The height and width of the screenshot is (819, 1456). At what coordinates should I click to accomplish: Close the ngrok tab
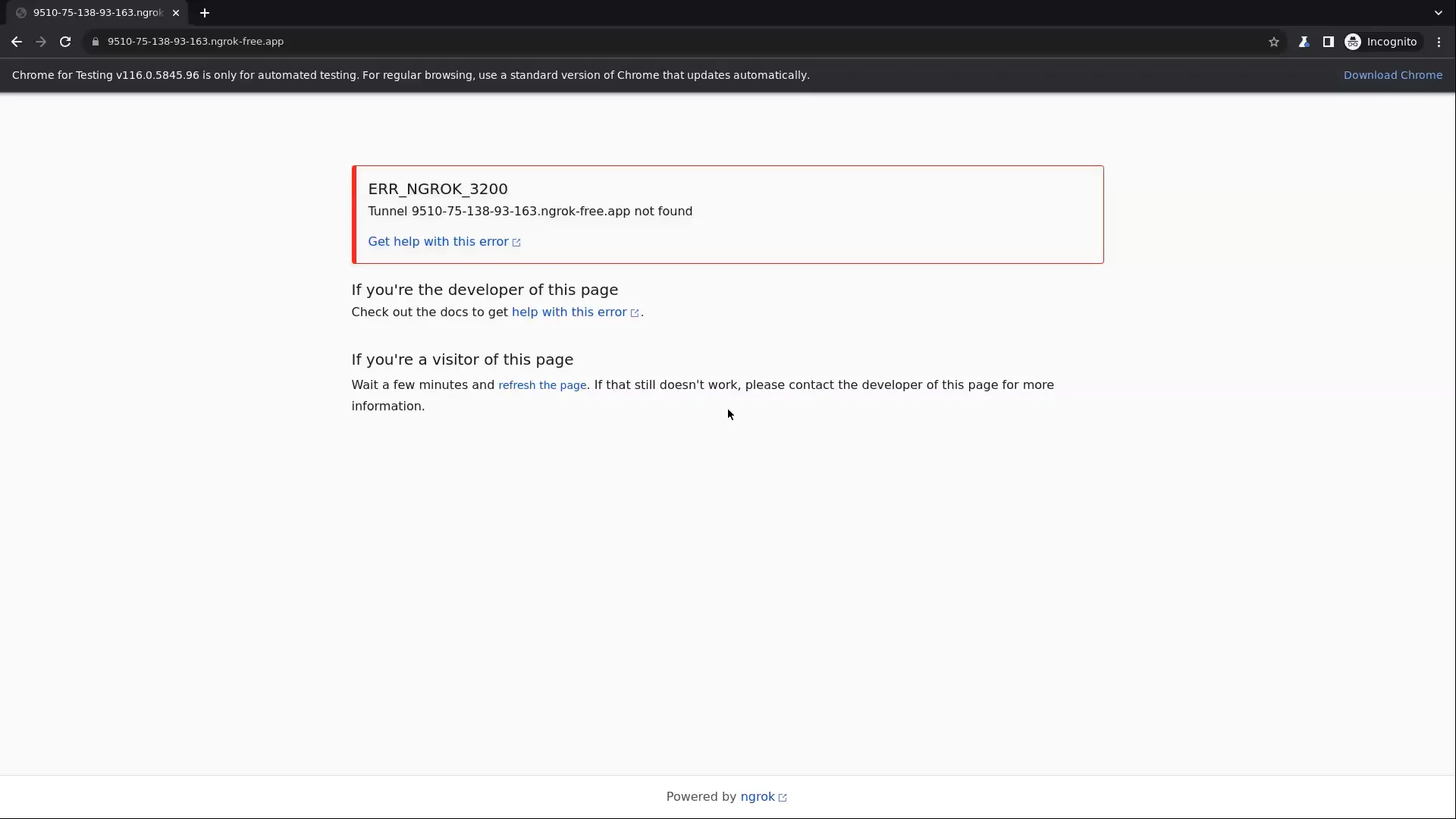click(x=176, y=13)
